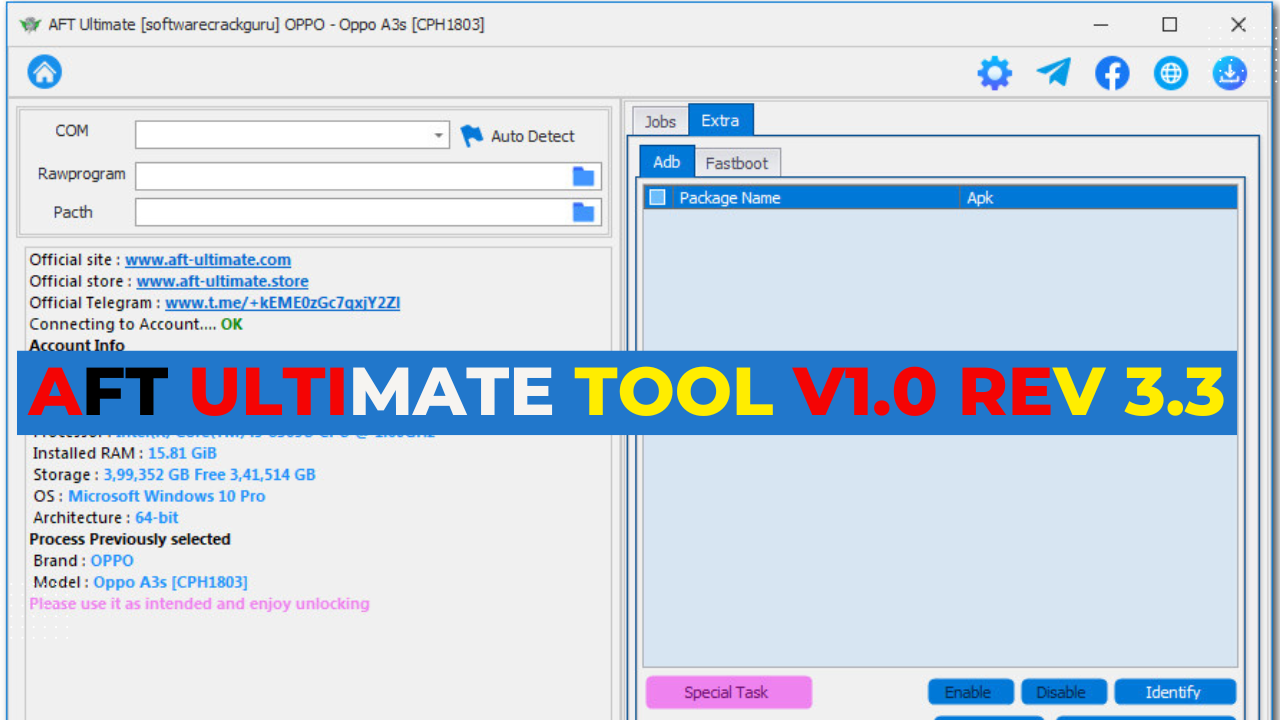The image size is (1280, 720).
Task: Select the '64-bit' architecture value
Action: (x=157, y=518)
